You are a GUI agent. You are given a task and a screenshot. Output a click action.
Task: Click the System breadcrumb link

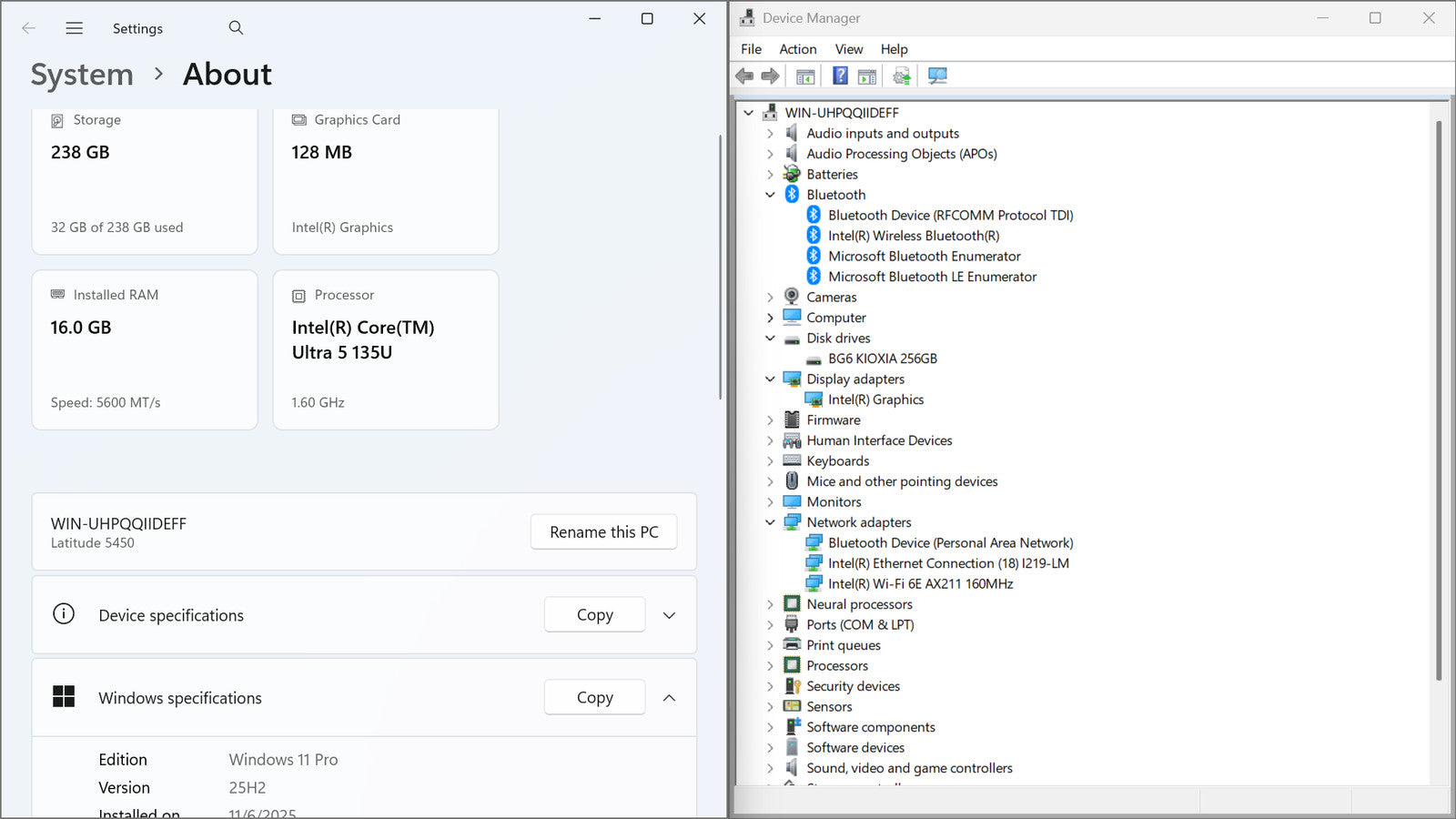click(82, 75)
